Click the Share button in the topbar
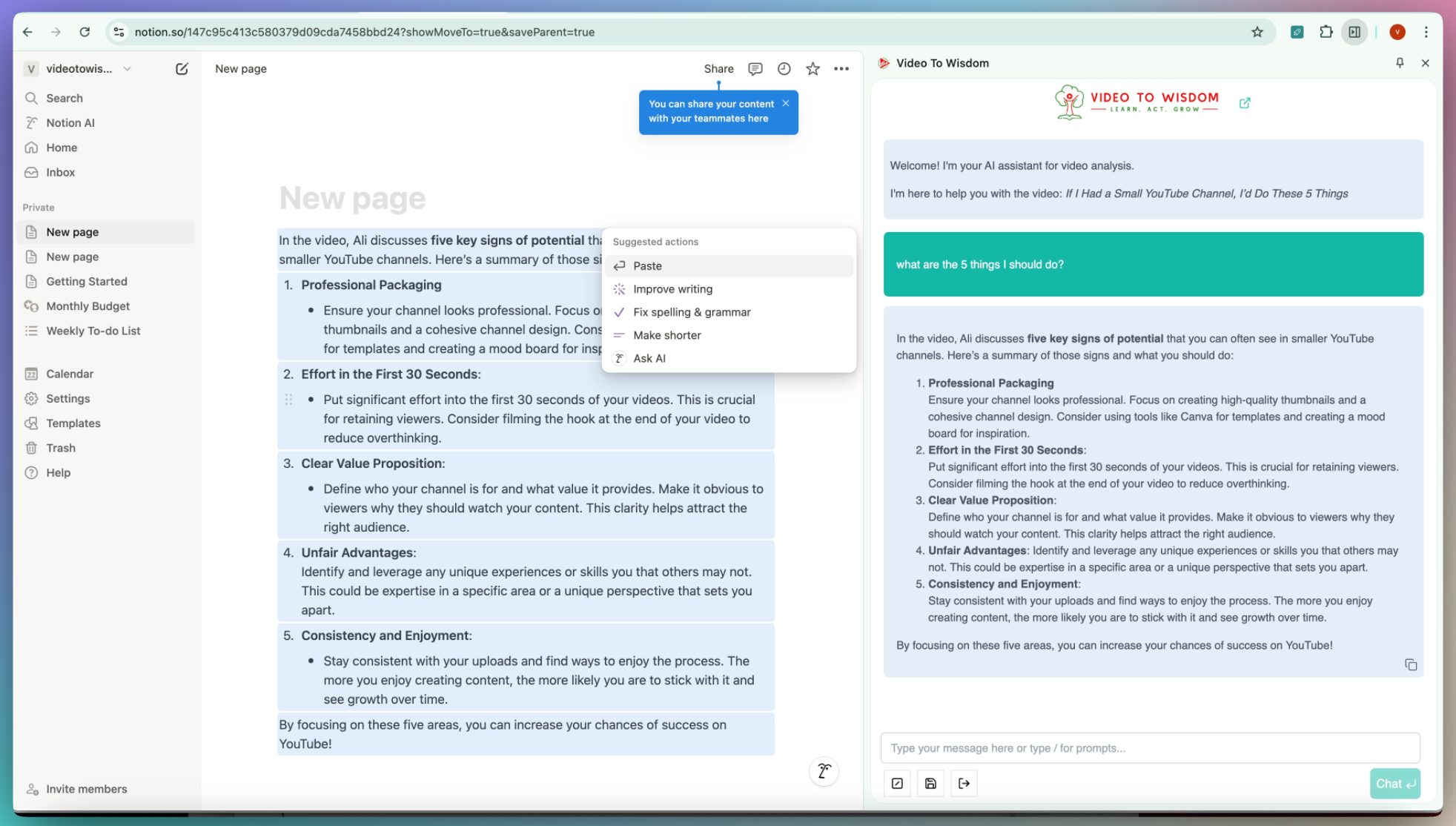The width and height of the screenshot is (1456, 826). pos(718,69)
